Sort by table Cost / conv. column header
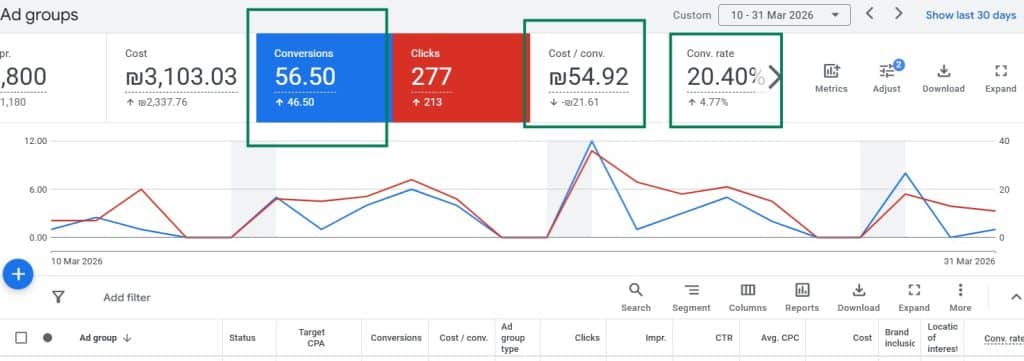The height and width of the screenshot is (361, 1024). 464,337
